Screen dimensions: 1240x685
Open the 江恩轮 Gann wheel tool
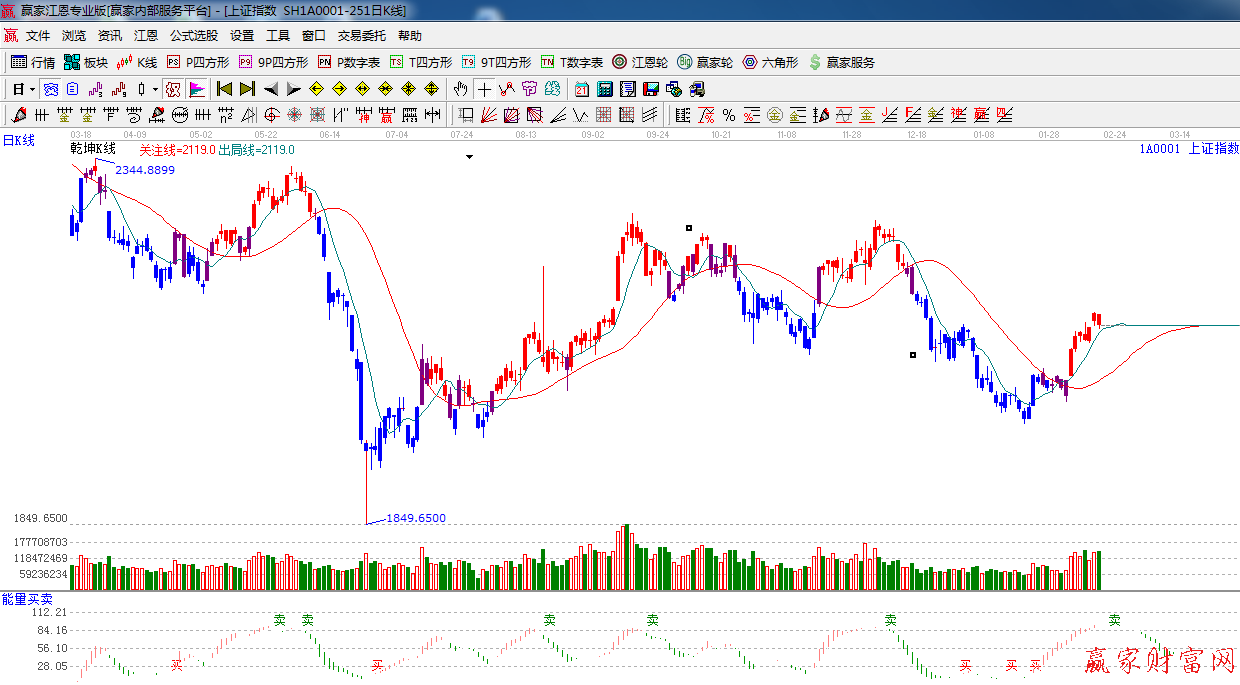640,62
